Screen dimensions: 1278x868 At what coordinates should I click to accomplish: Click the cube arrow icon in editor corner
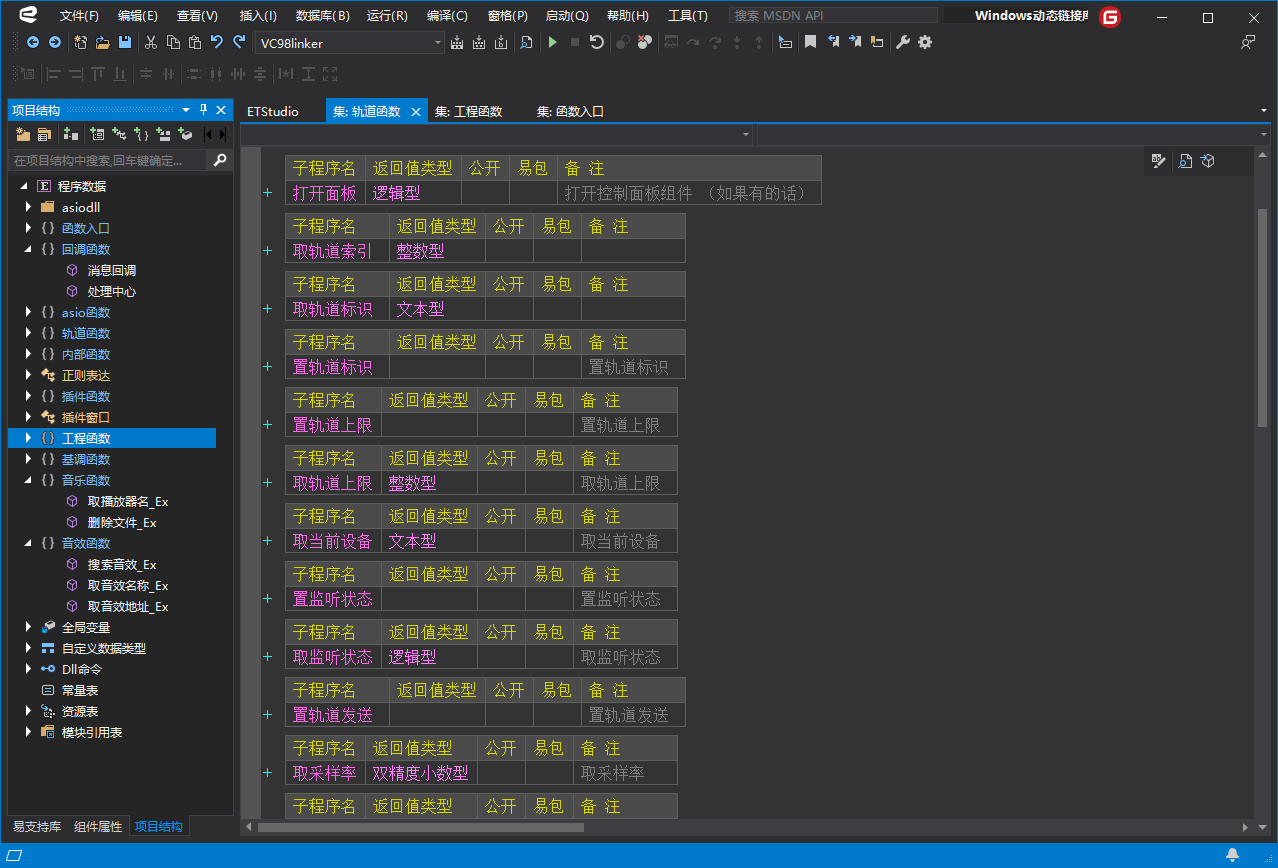[x=1208, y=160]
